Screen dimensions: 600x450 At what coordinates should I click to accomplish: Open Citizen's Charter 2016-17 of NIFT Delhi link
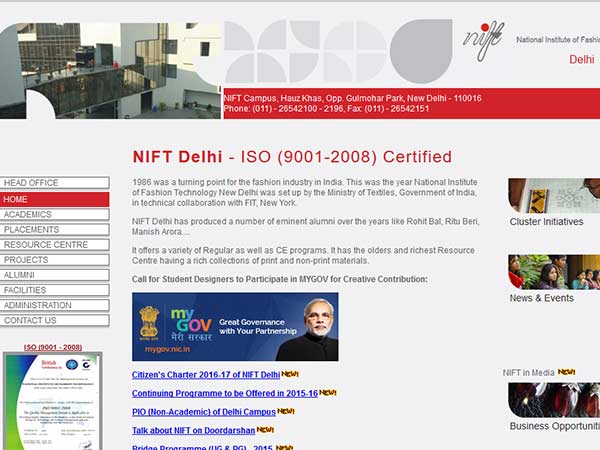click(206, 375)
